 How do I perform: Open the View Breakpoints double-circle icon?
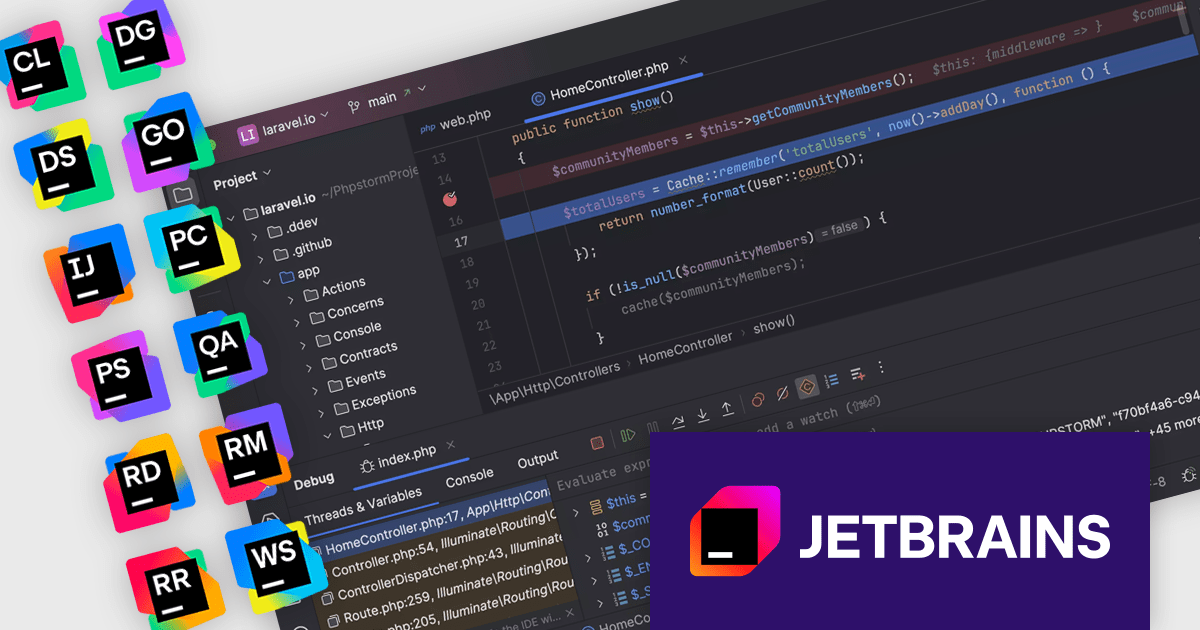pos(759,398)
